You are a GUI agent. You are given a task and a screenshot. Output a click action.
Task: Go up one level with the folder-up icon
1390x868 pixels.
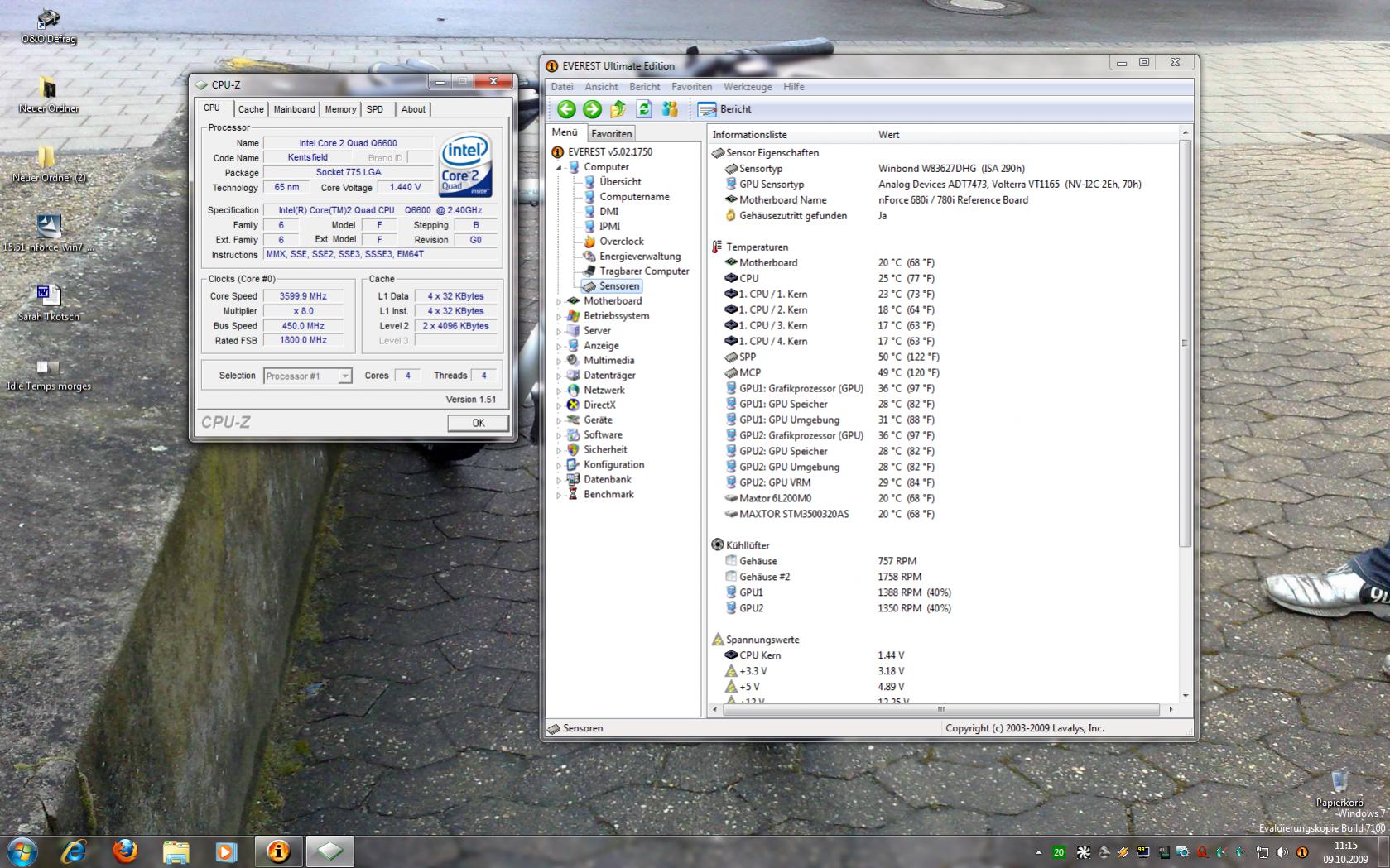[618, 109]
